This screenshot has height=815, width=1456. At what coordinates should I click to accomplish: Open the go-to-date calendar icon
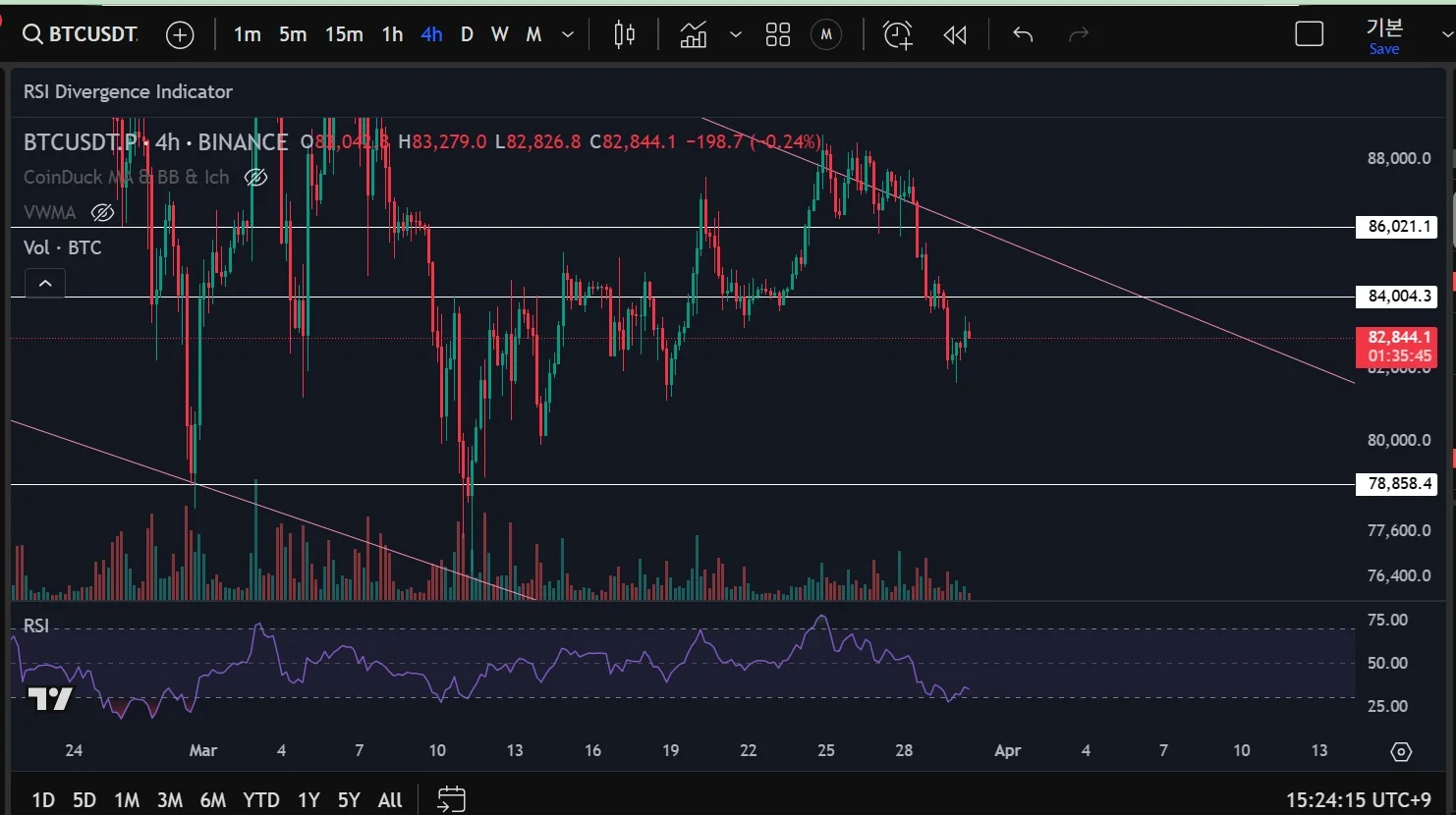(451, 798)
